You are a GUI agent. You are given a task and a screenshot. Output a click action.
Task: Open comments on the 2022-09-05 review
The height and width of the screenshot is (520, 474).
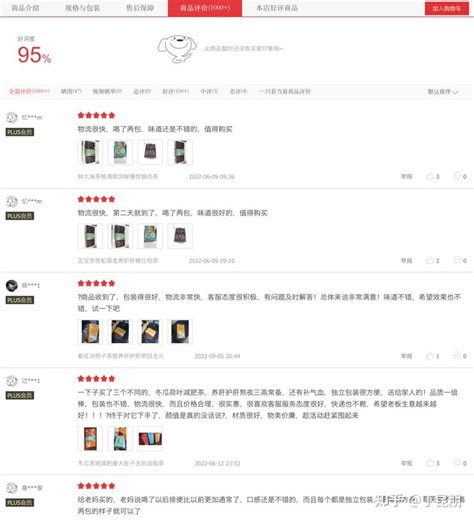pyautogui.click(x=460, y=356)
